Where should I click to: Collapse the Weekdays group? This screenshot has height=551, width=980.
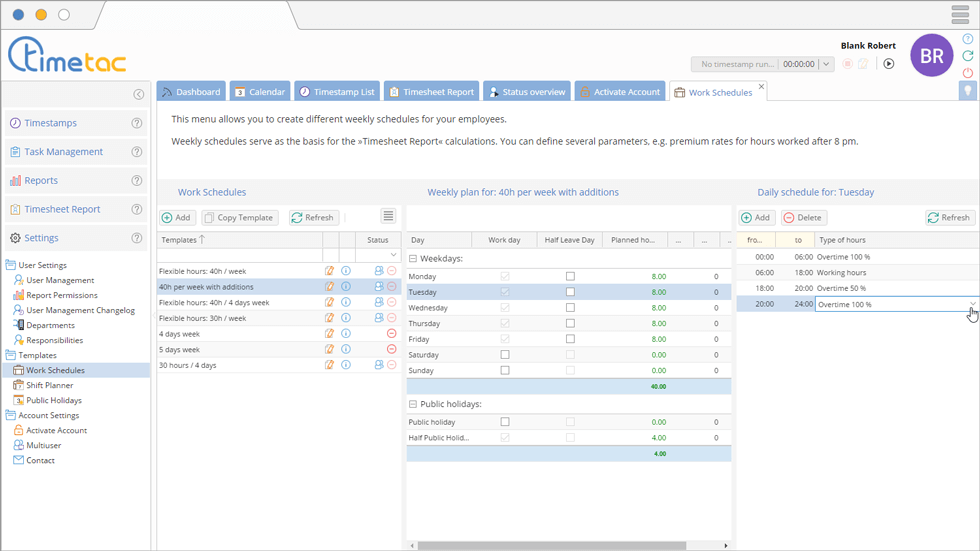(x=413, y=258)
